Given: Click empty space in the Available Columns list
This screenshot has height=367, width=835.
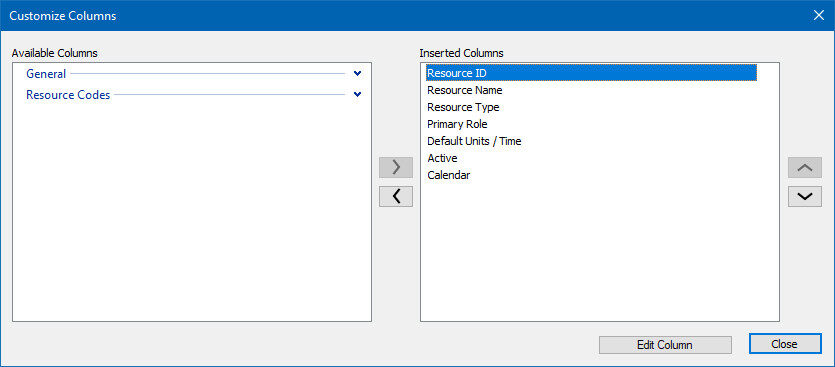Looking at the screenshot, I should [x=192, y=213].
